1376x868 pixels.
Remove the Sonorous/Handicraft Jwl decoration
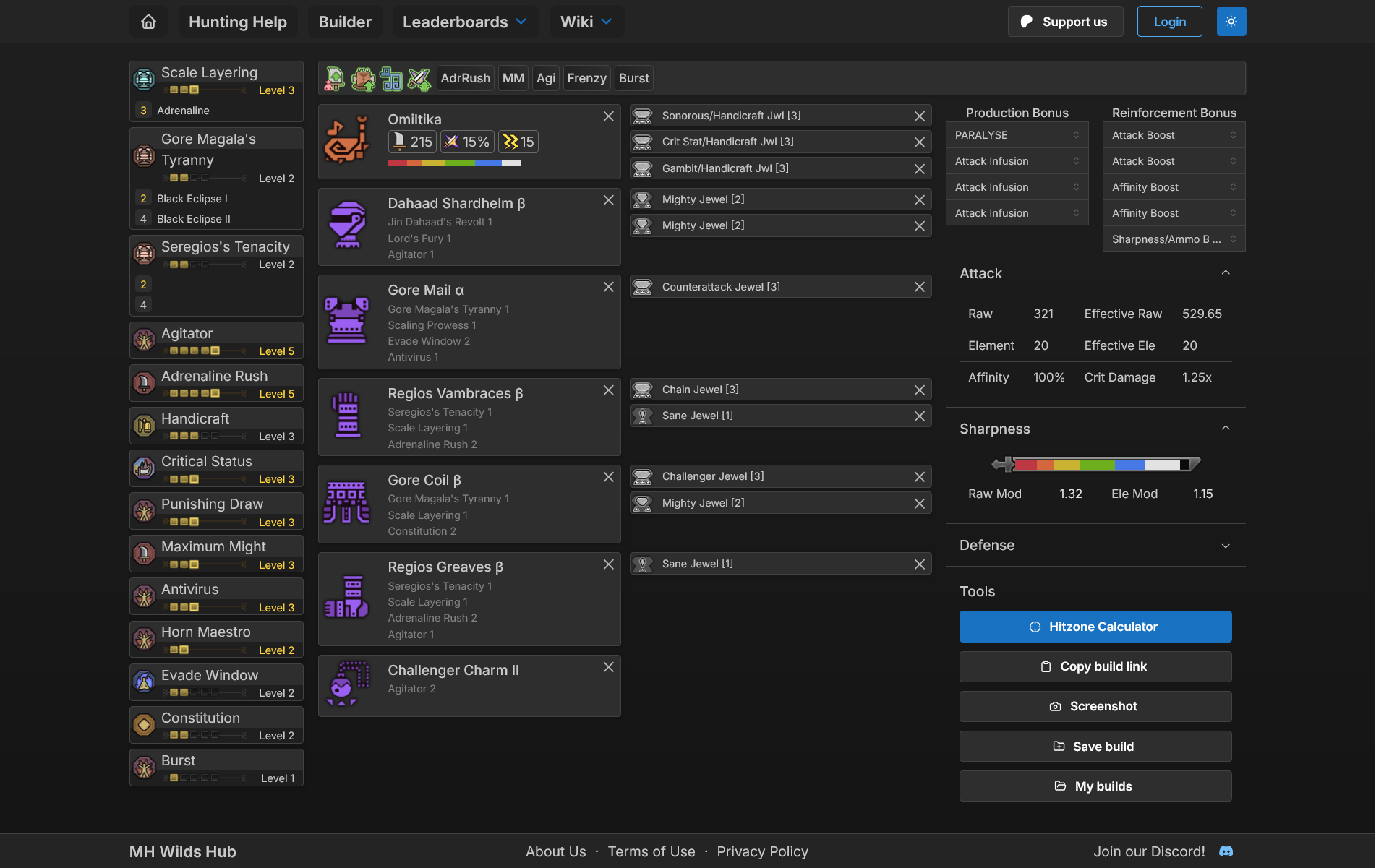tap(919, 116)
